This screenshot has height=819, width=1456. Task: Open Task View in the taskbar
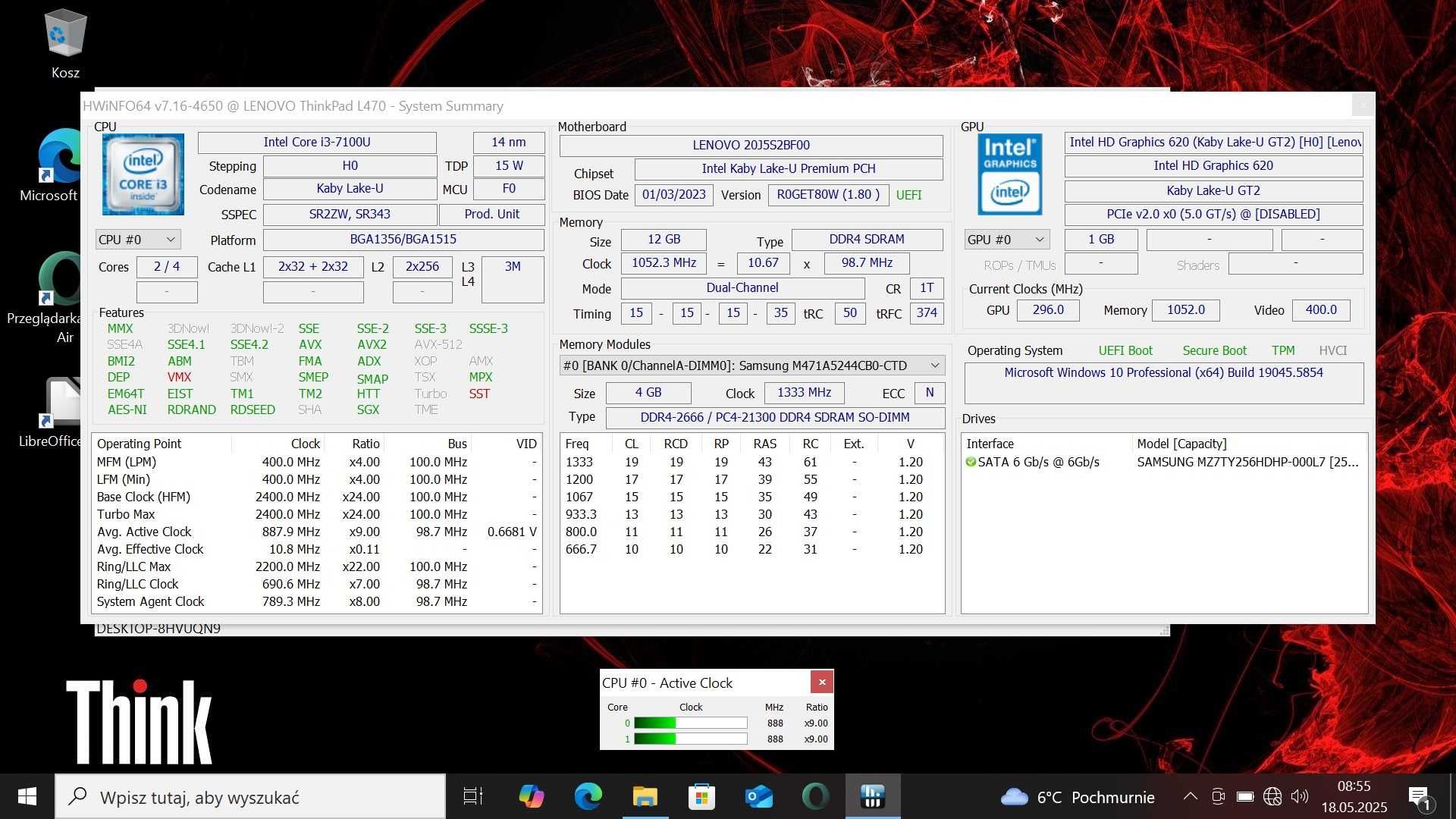[473, 796]
